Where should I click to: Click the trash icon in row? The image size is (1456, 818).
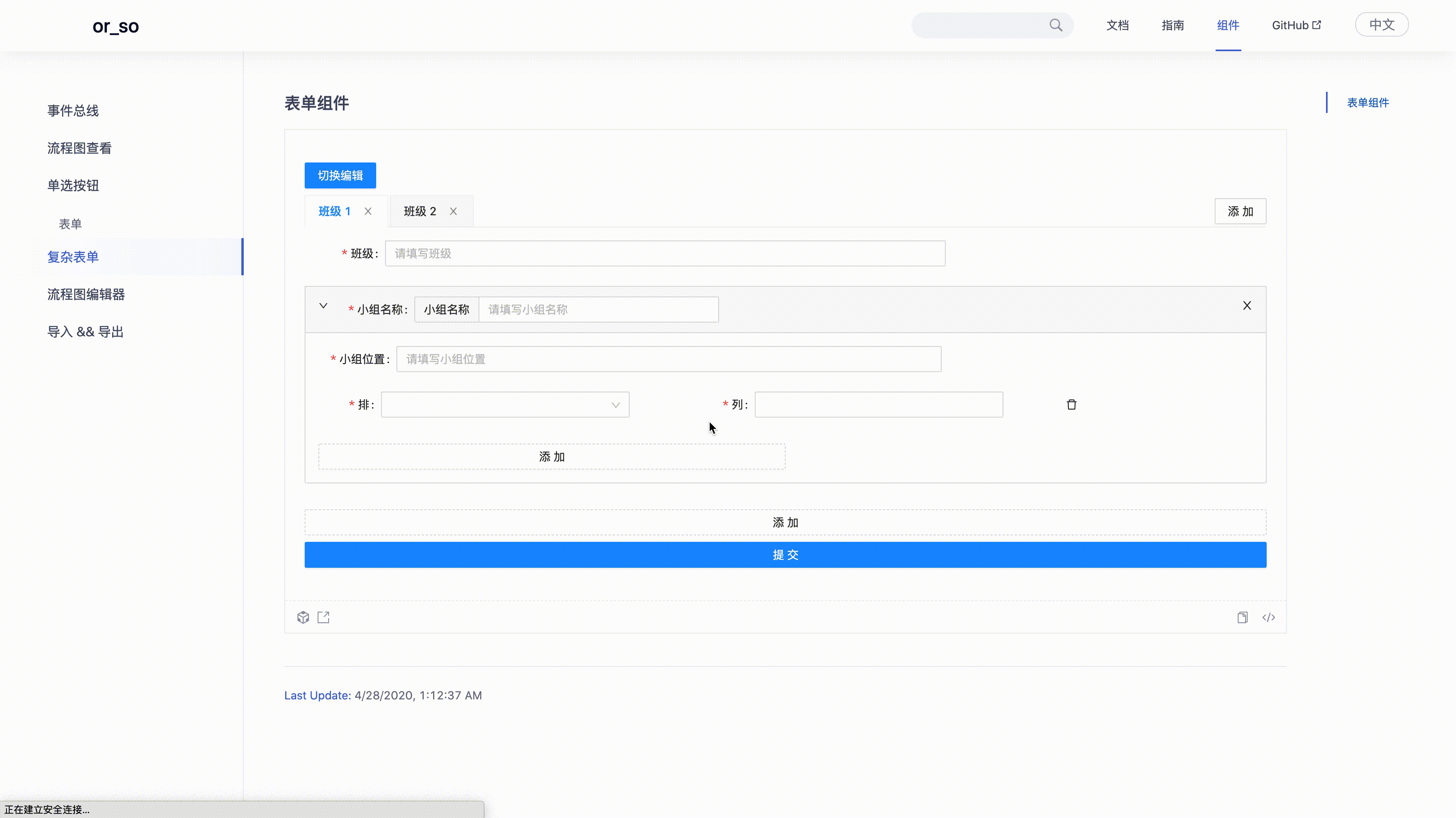point(1071,405)
